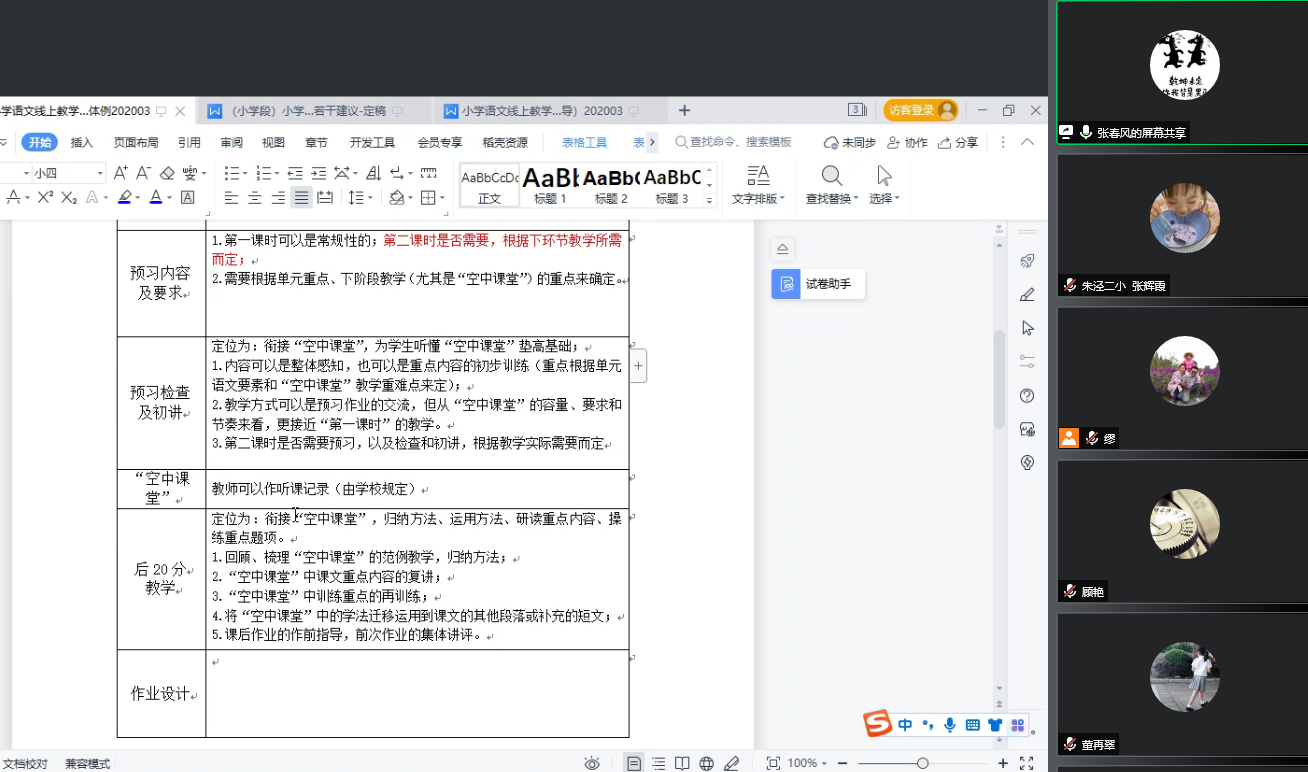The height and width of the screenshot is (772, 1308).
Task: Click the table add-column plus handle
Action: [x=639, y=366]
